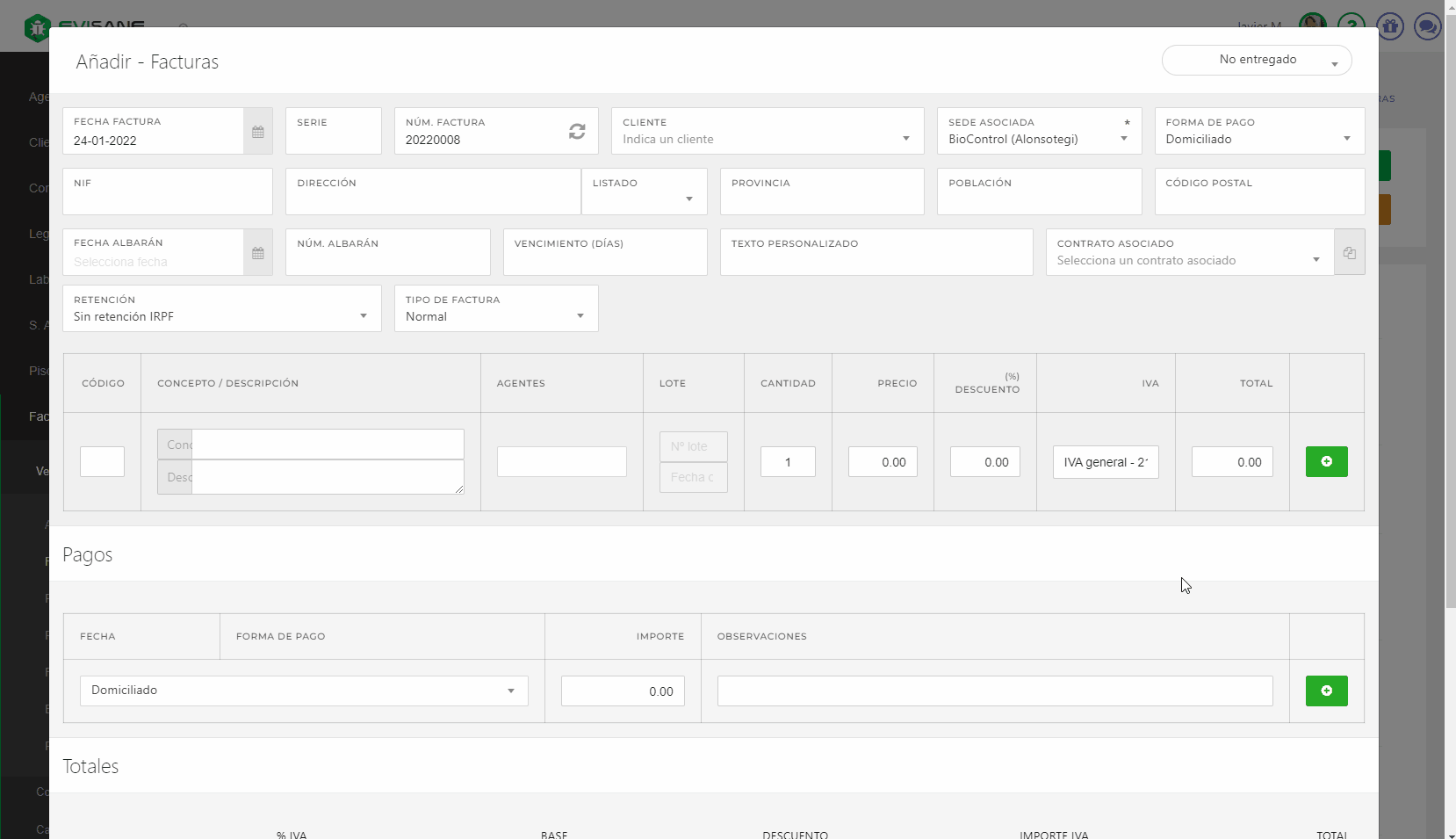This screenshot has height=839, width=1456.
Task: Click the Texto Personalizado field
Action: tap(876, 260)
